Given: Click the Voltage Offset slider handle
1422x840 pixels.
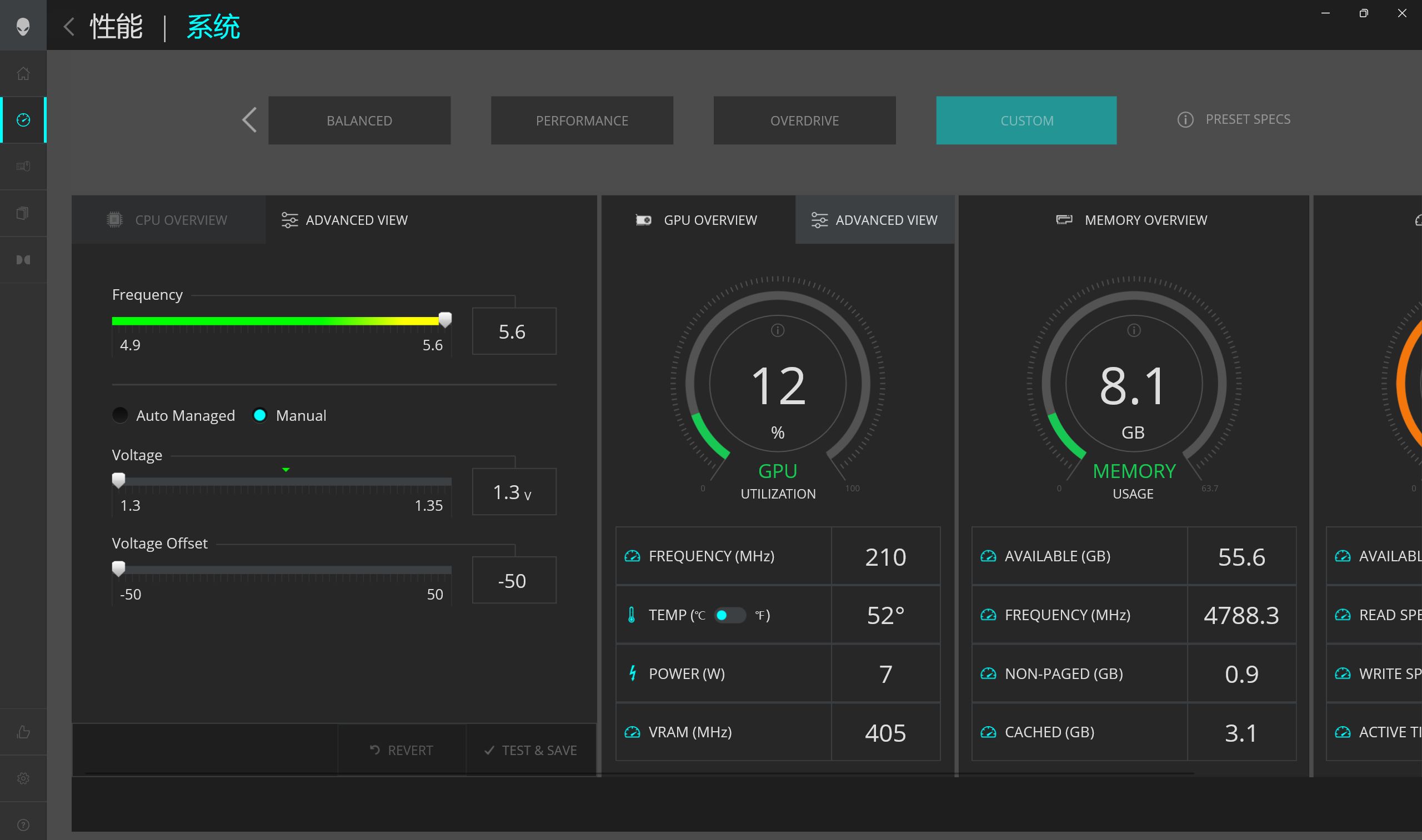Looking at the screenshot, I should 118,569.
